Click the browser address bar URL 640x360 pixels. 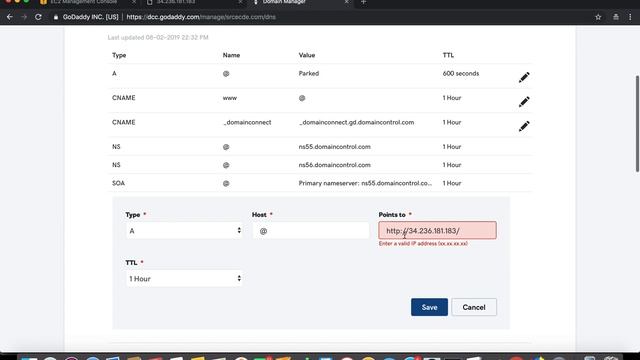201,17
